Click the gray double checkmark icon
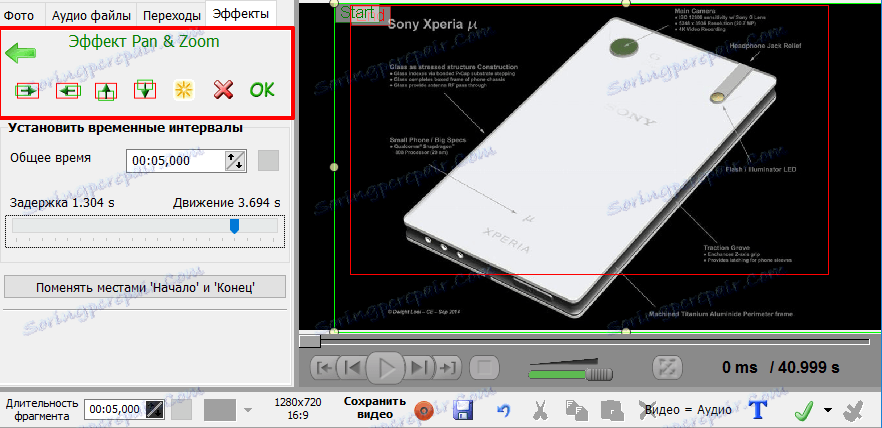This screenshot has height=428, width=882. pos(853,411)
